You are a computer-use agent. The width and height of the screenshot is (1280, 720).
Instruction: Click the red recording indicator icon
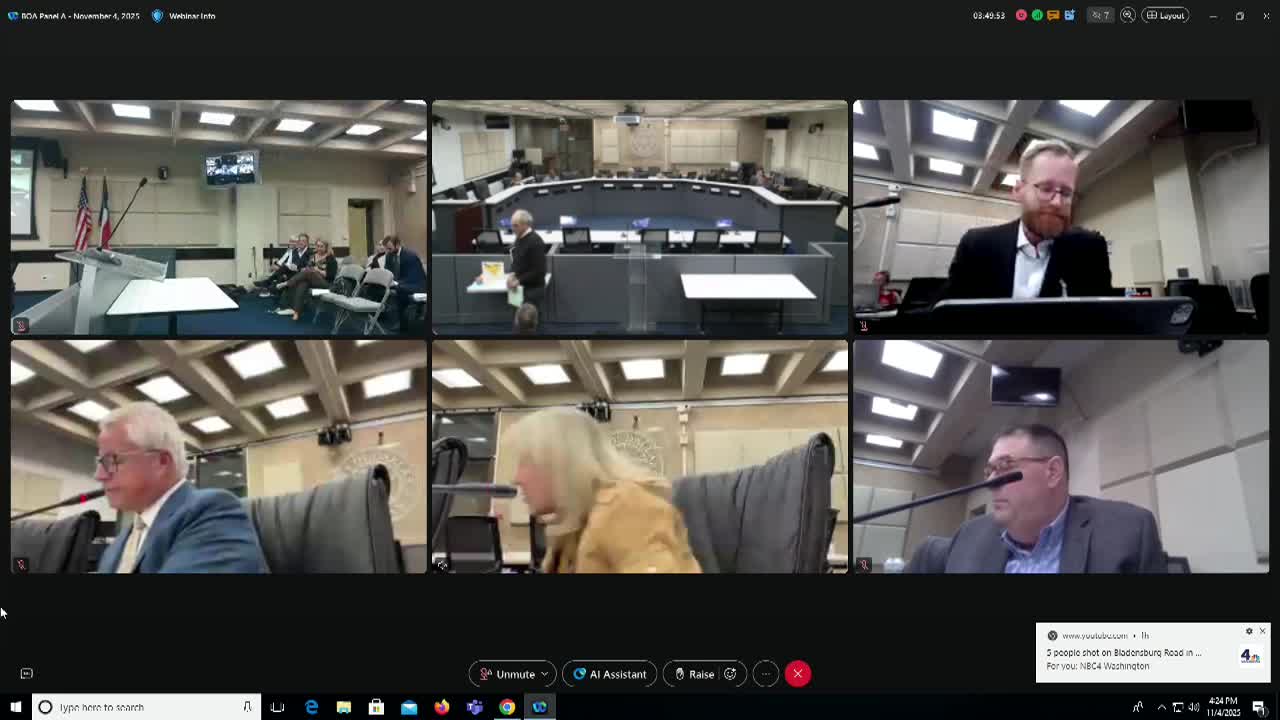(1021, 16)
